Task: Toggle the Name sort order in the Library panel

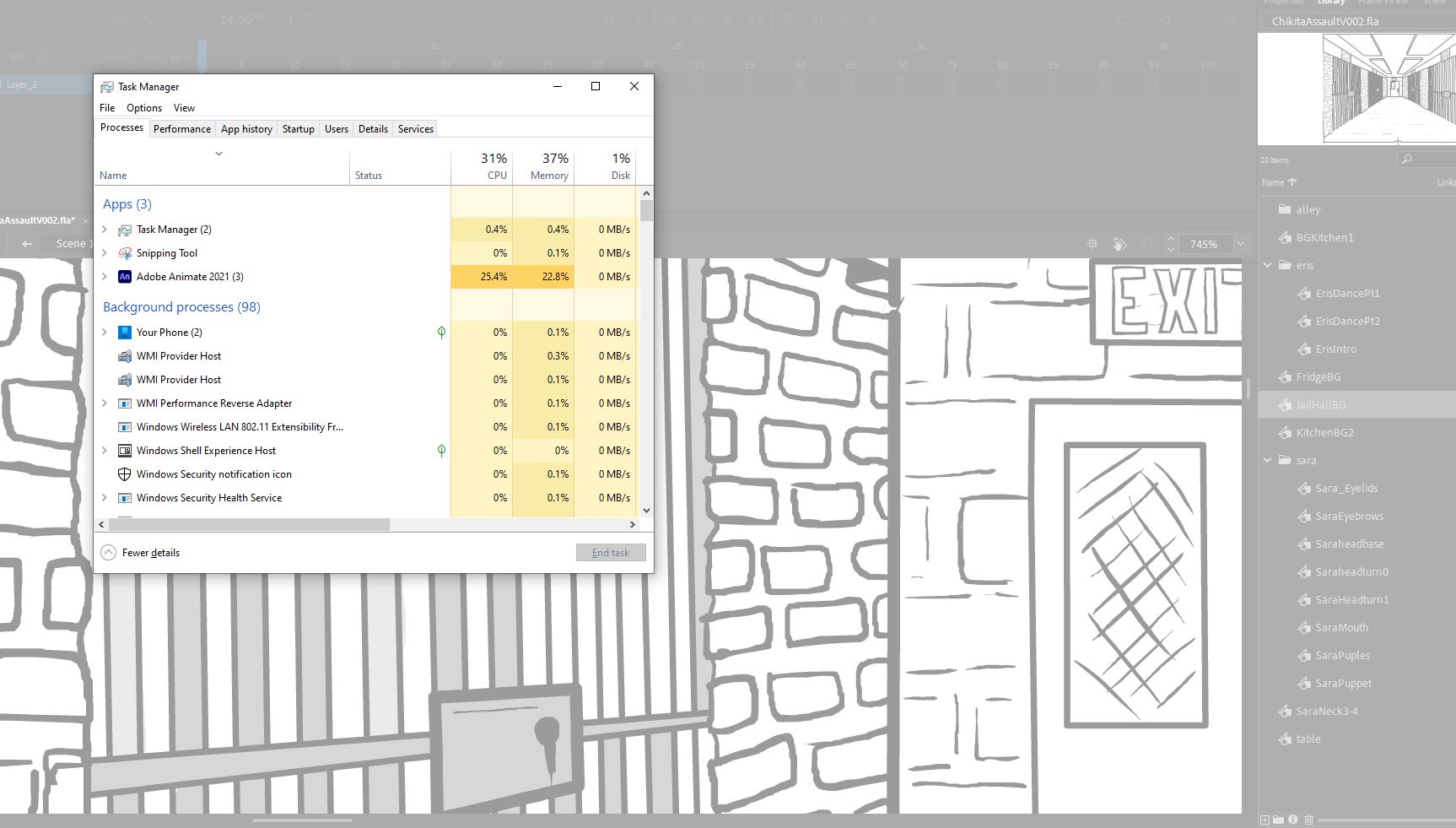Action: (1280, 181)
